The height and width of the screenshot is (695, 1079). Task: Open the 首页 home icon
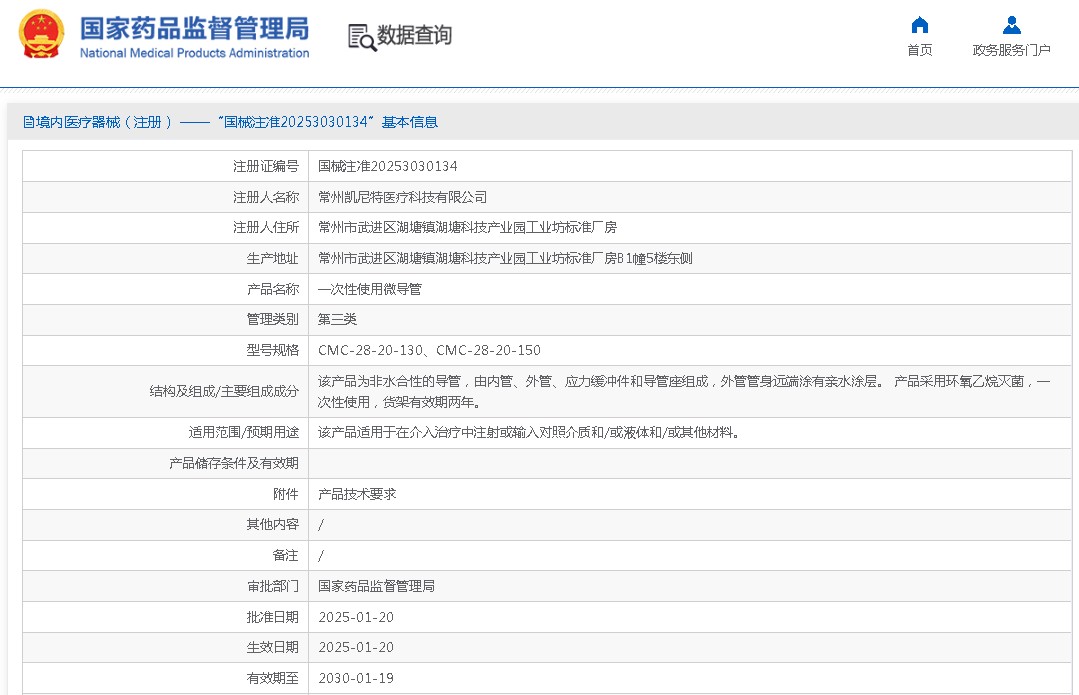(919, 25)
